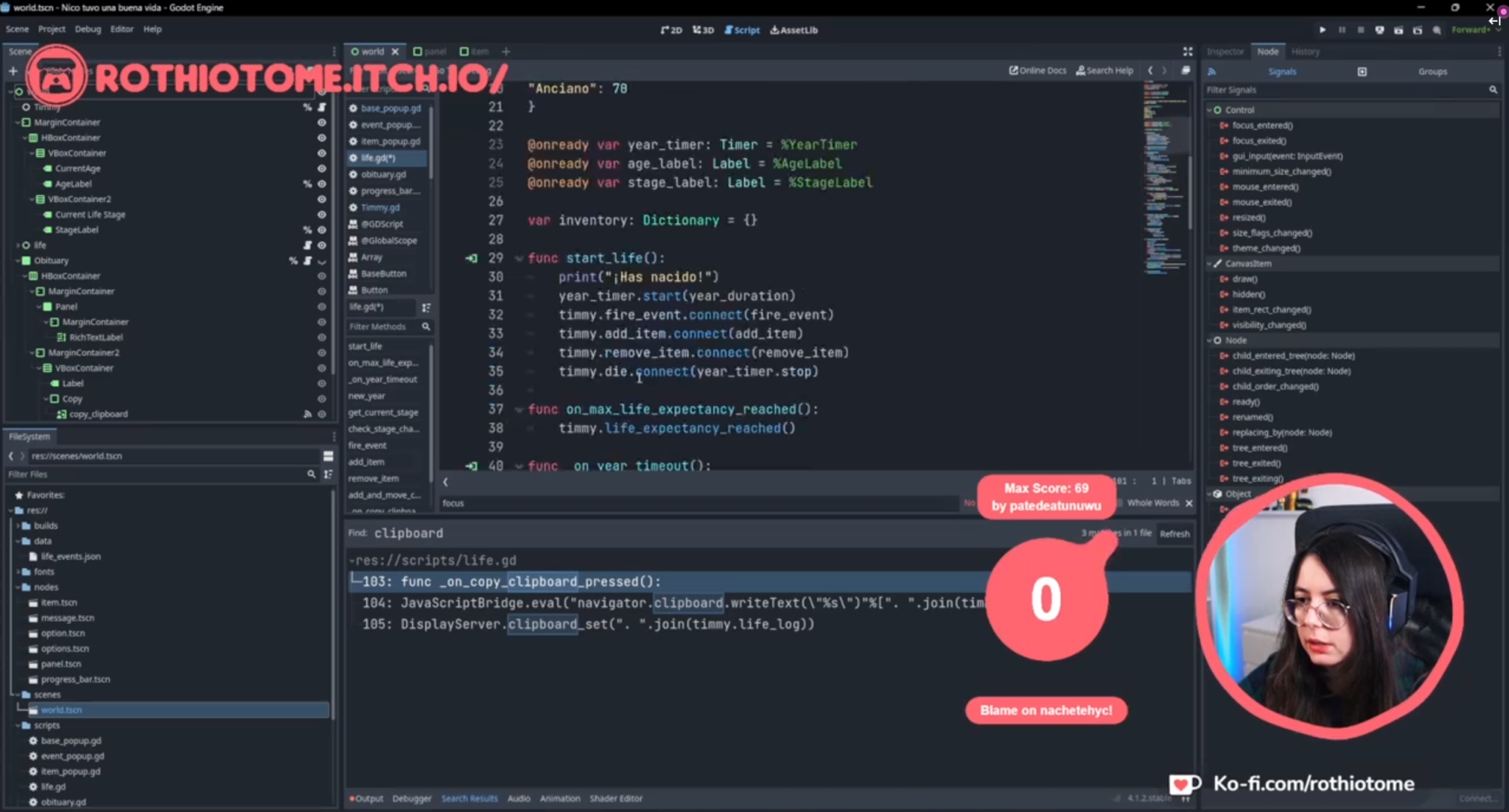
Task: Run the project with the play button
Action: 1323,30
